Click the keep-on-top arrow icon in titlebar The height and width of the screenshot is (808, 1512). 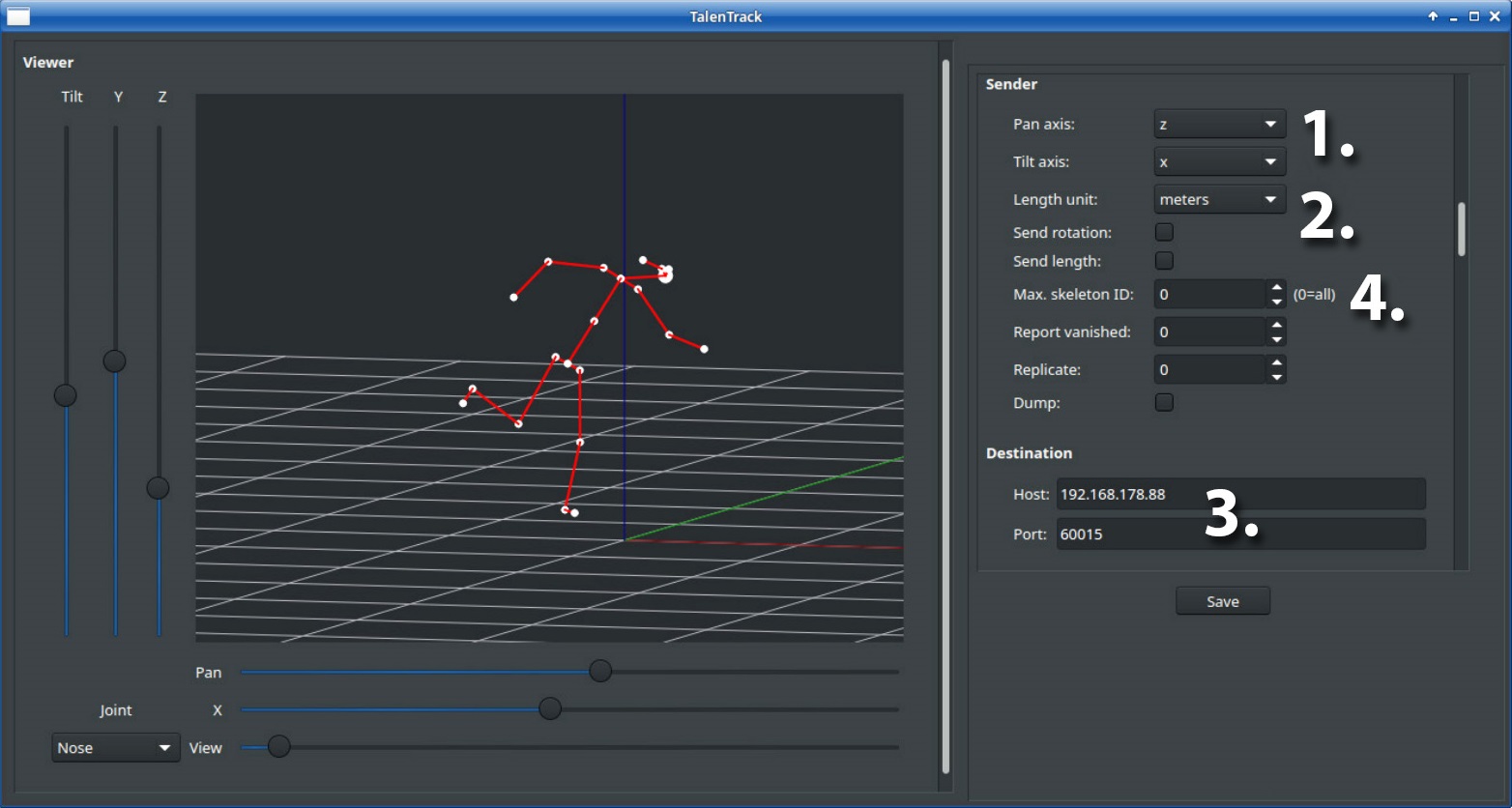tap(1432, 16)
